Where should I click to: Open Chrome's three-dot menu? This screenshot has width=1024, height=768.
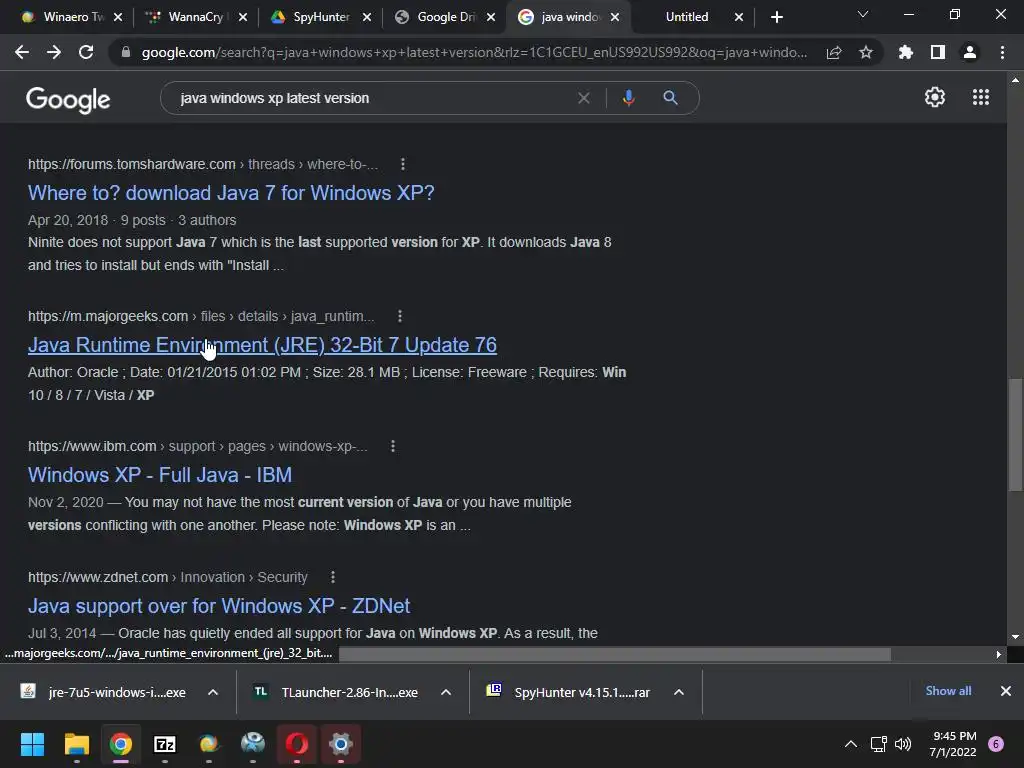(1002, 52)
